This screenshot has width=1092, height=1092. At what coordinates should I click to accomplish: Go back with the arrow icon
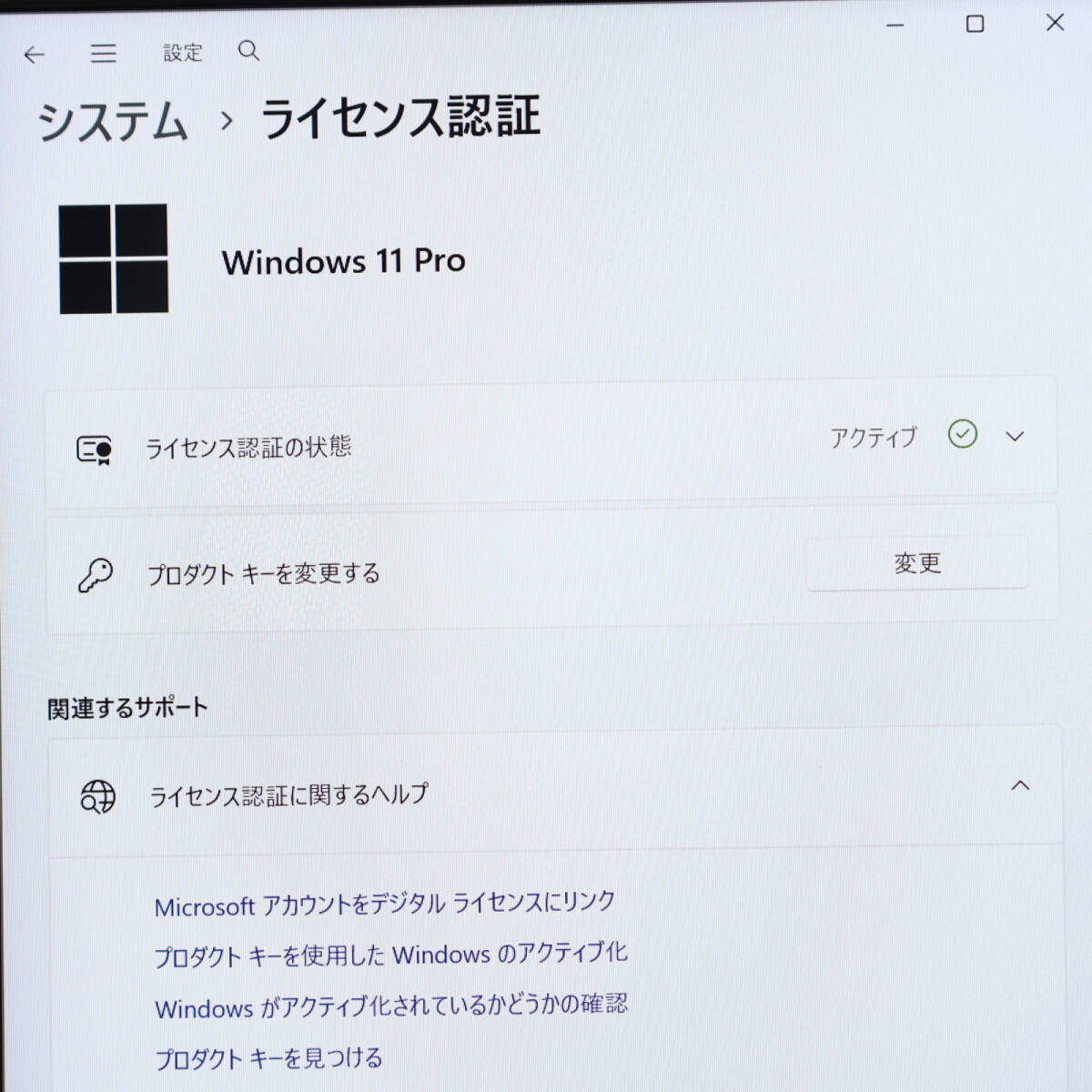(34, 56)
